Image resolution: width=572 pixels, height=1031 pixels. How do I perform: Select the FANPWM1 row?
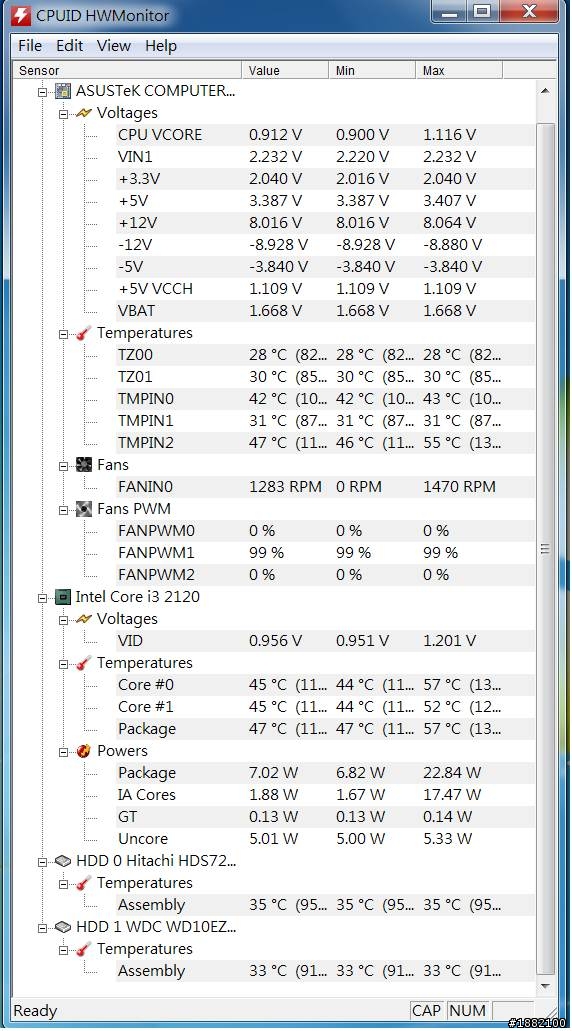(325, 553)
